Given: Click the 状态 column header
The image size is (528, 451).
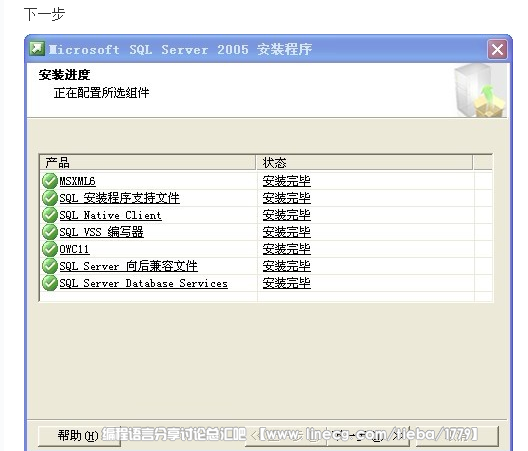Looking at the screenshot, I should [x=364, y=163].
